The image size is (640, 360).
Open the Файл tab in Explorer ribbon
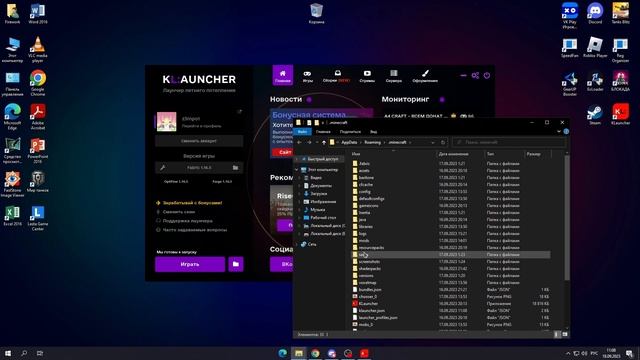tap(302, 132)
